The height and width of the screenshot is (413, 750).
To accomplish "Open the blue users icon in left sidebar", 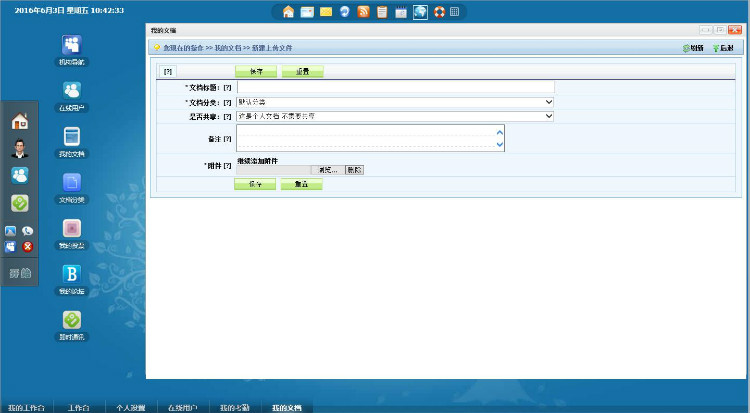I will [x=20, y=176].
